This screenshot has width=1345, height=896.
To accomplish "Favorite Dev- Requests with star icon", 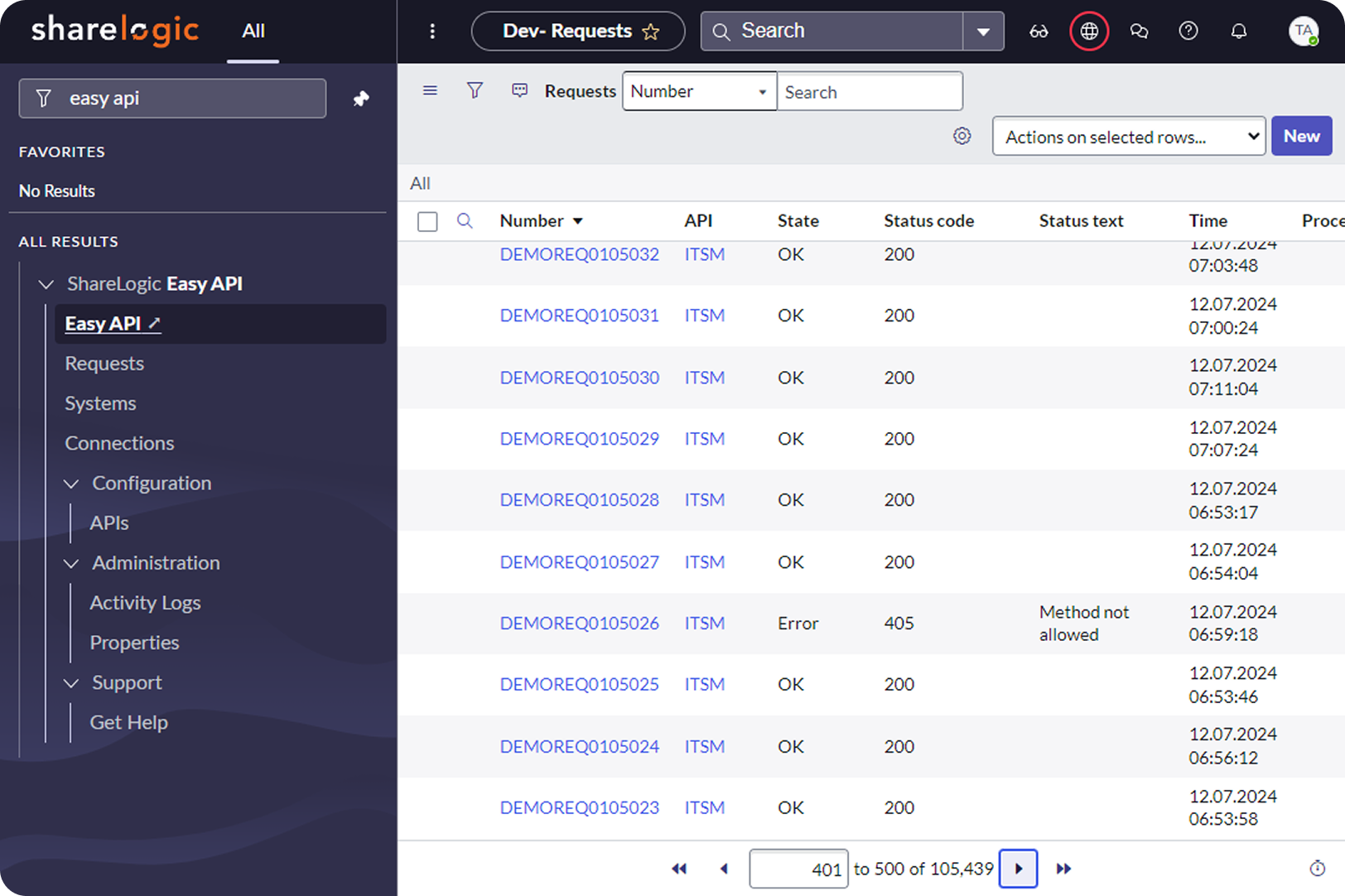I will (x=651, y=32).
